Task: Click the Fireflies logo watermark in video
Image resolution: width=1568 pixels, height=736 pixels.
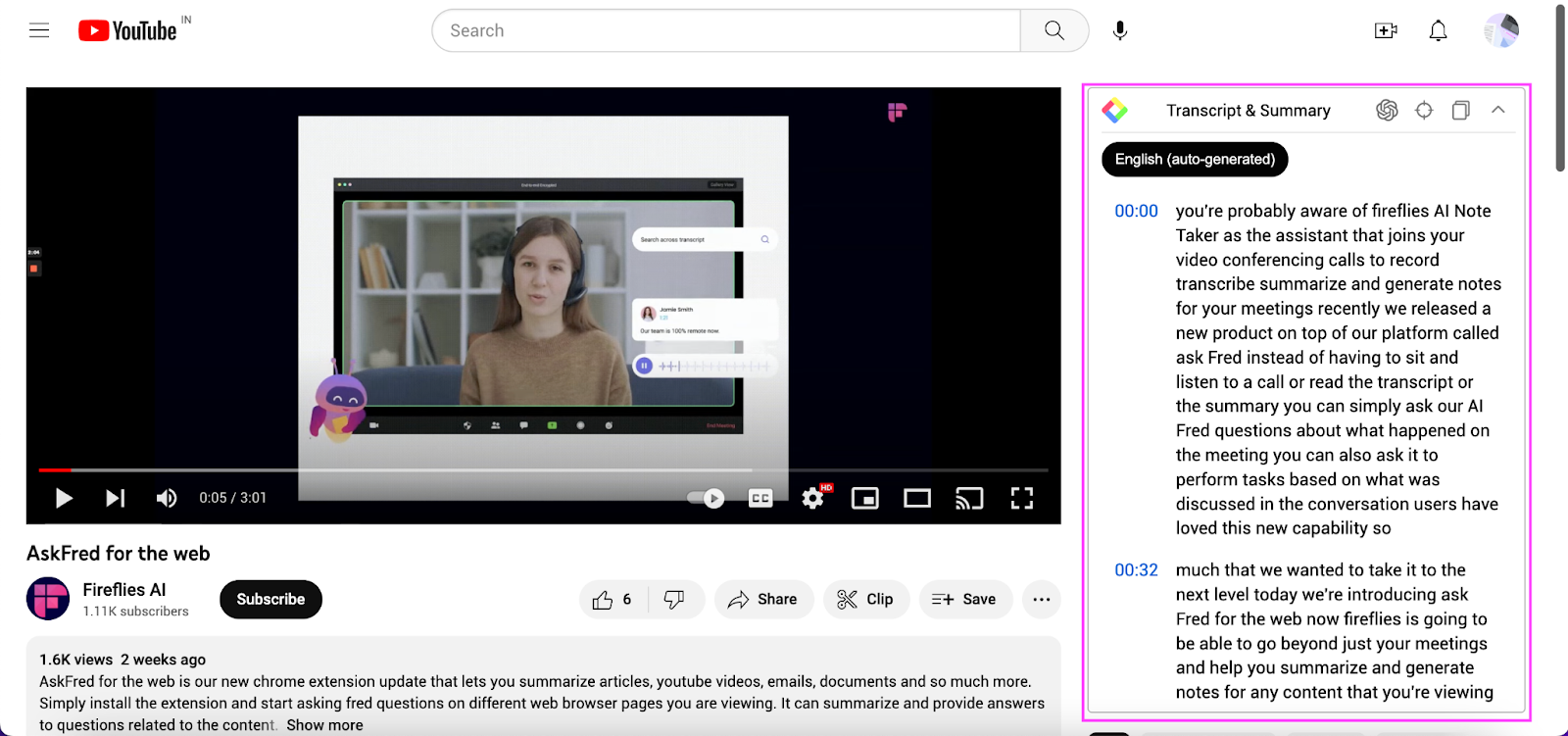Action: point(897,113)
